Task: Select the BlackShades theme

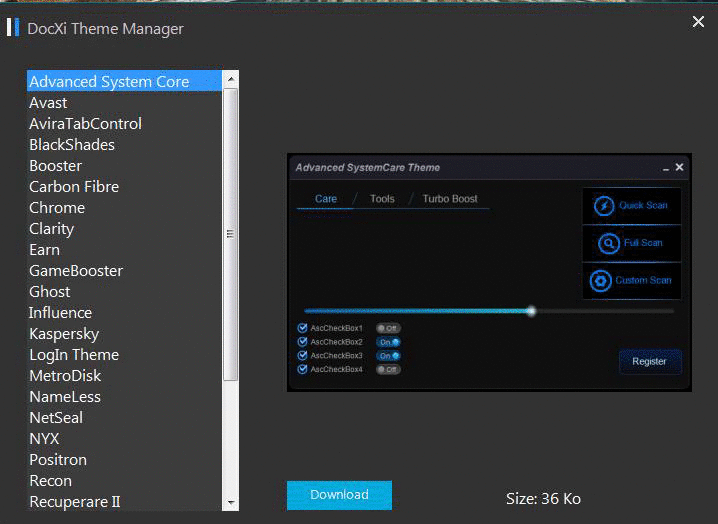Action: (x=125, y=145)
